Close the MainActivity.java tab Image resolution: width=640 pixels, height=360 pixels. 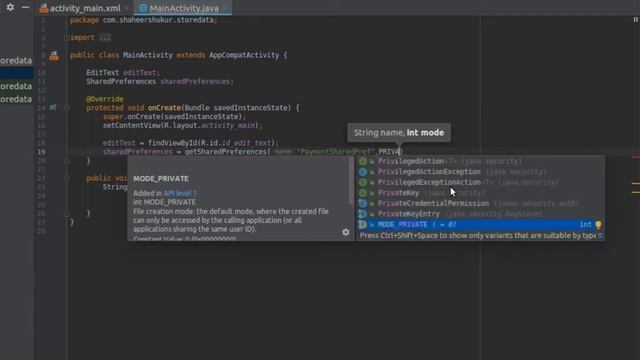coord(225,8)
